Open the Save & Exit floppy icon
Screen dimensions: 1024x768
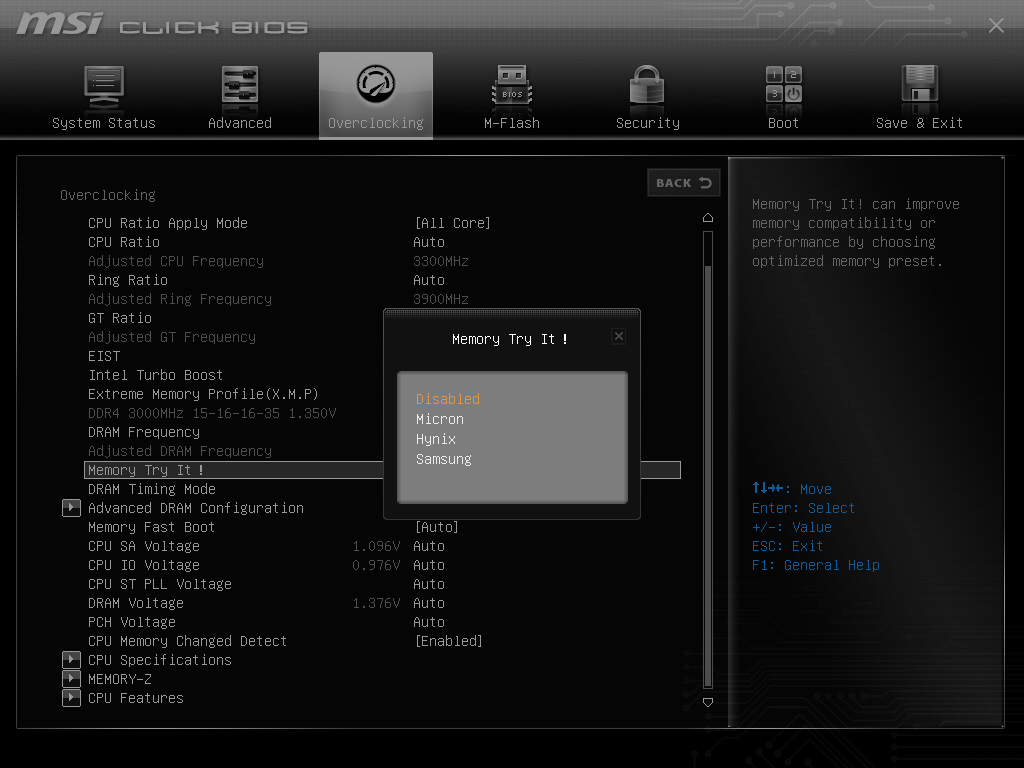(920, 86)
